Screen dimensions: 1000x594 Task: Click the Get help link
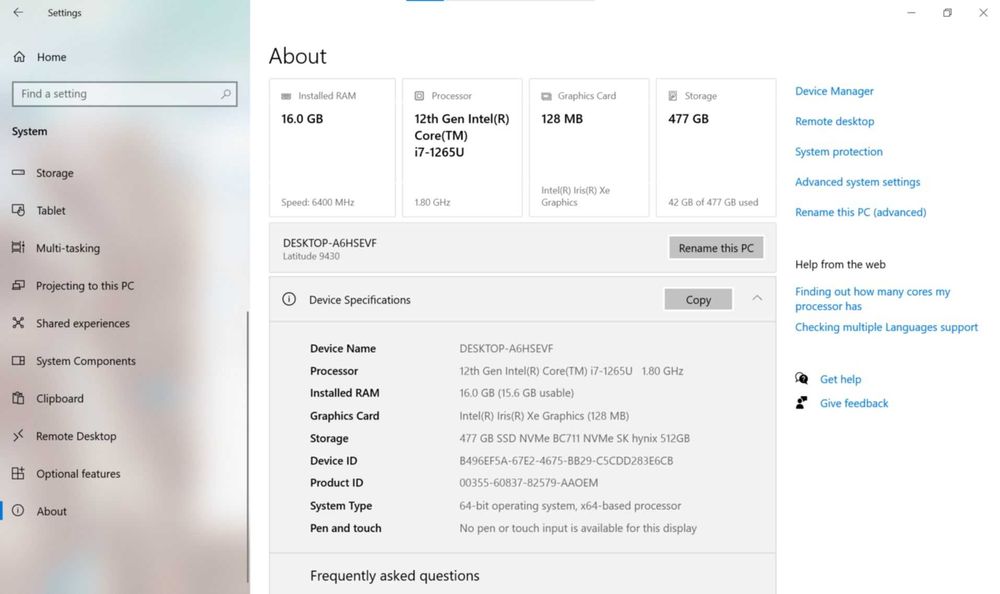[x=840, y=379]
